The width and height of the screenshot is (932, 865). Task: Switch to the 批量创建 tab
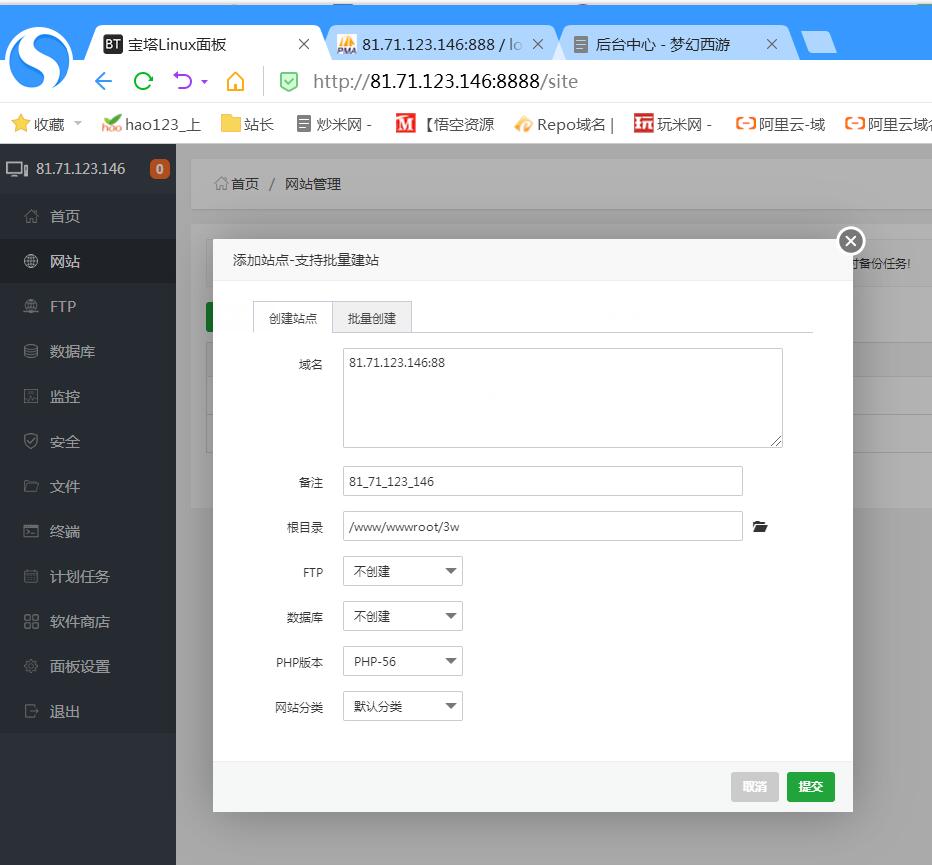coord(372,318)
